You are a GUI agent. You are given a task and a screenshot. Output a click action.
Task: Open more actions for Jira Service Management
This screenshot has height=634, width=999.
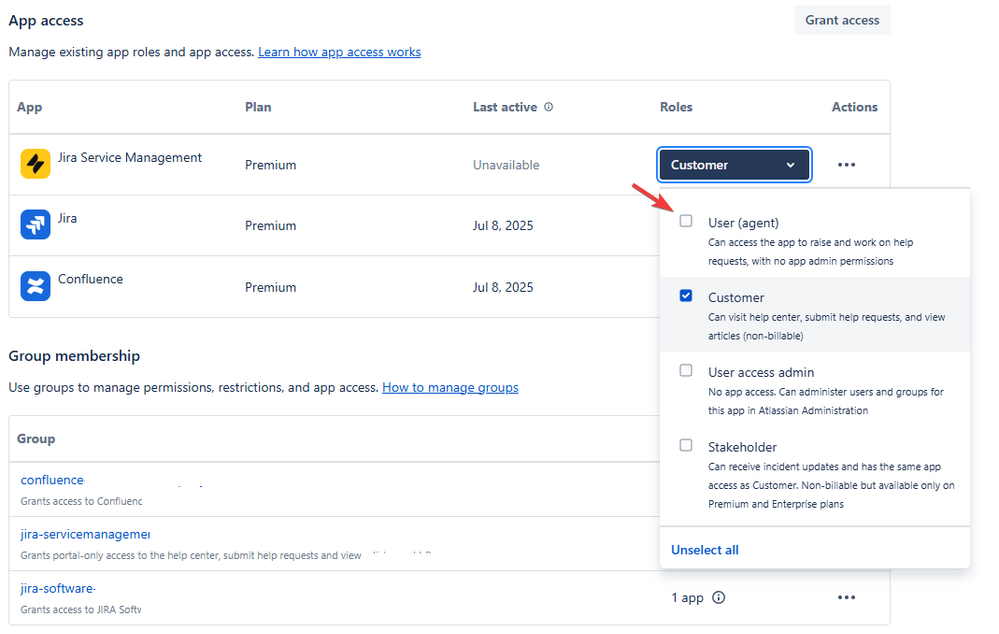point(846,165)
